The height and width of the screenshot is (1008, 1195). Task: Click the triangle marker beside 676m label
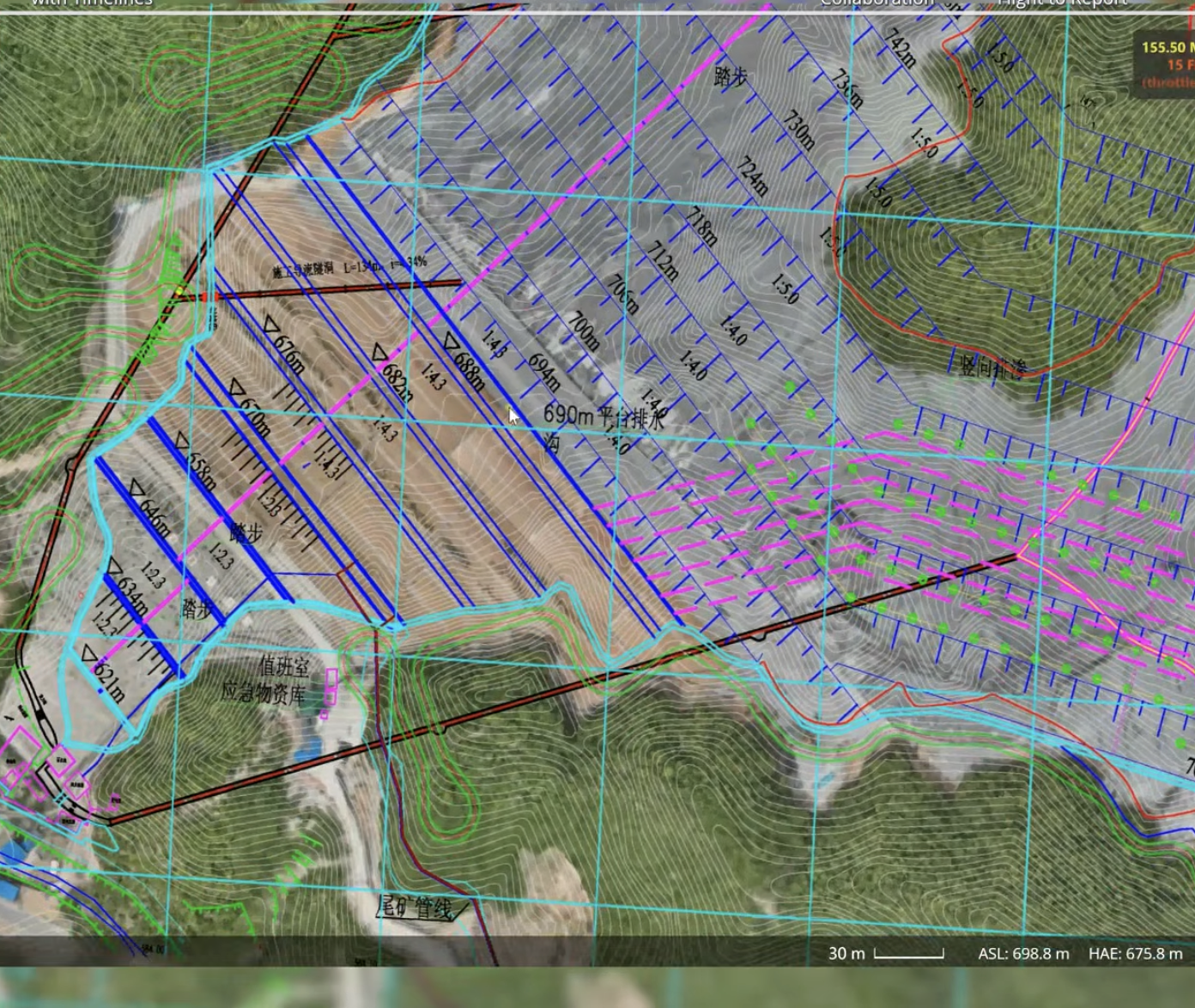coord(272,325)
